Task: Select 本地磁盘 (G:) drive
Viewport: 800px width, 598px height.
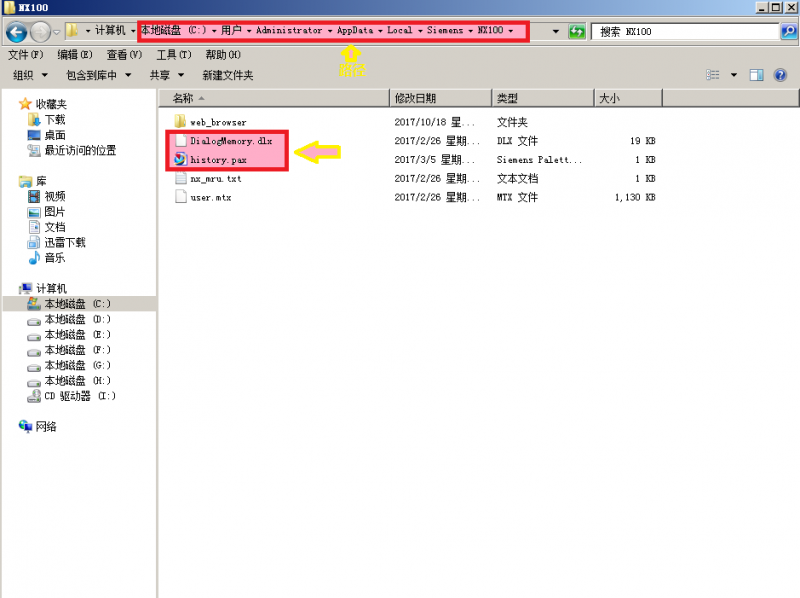Action: tap(78, 365)
